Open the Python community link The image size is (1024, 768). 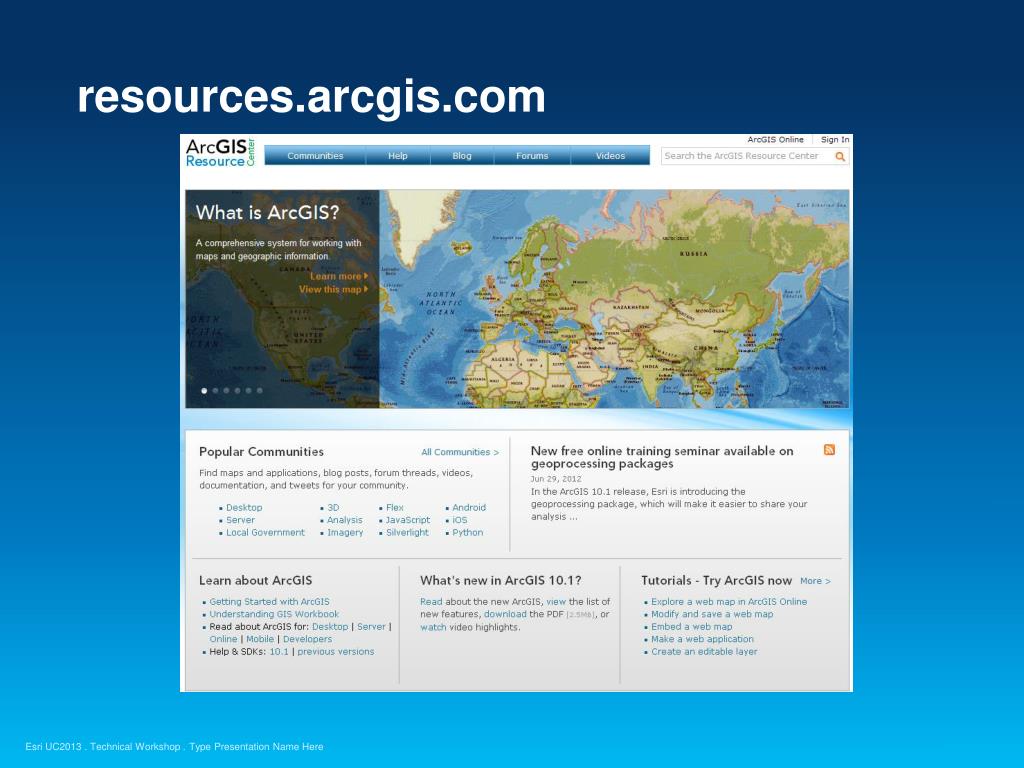tap(468, 532)
